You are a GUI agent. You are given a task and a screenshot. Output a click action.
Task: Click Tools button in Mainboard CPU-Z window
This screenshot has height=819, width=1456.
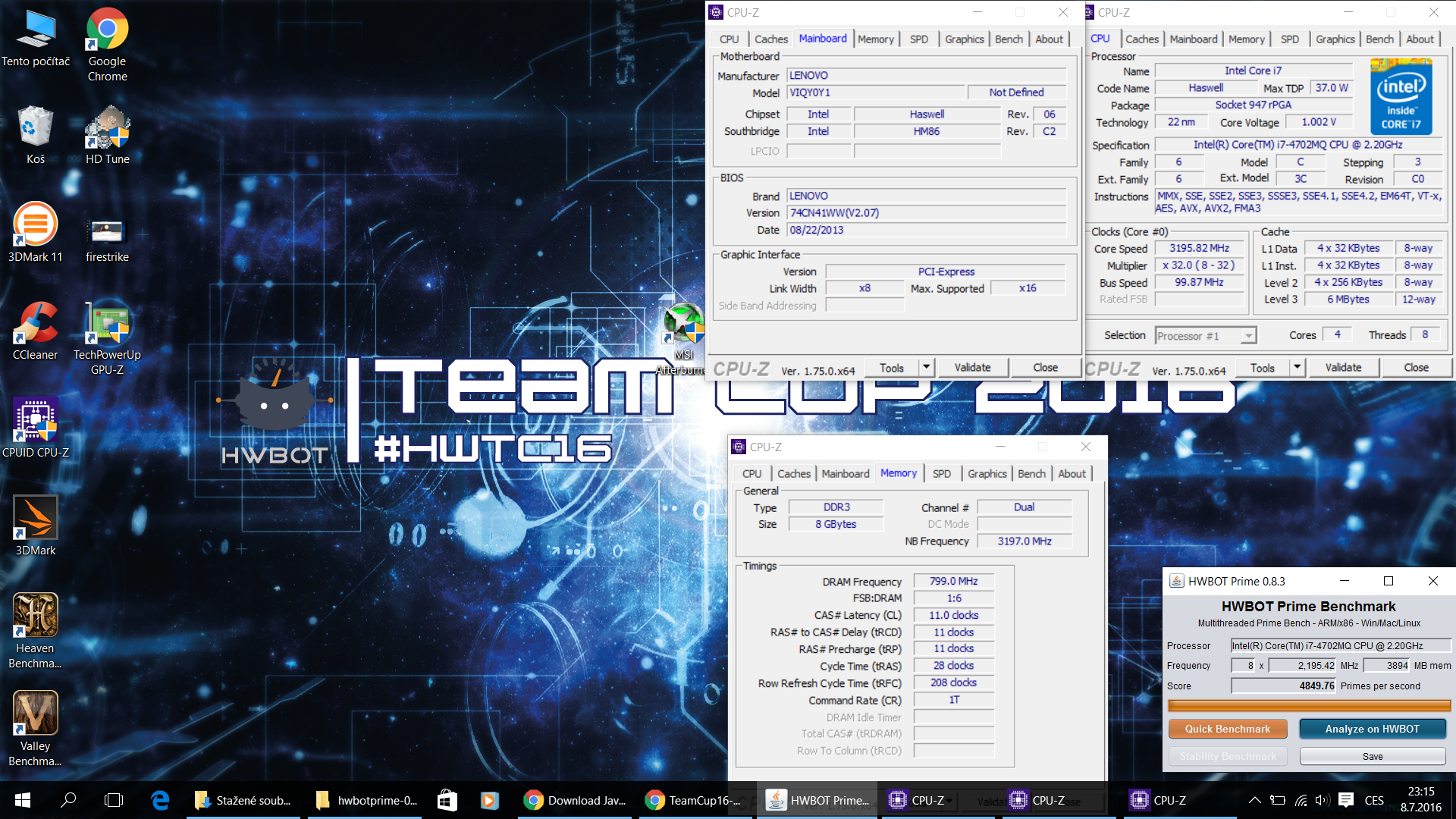pos(892,368)
